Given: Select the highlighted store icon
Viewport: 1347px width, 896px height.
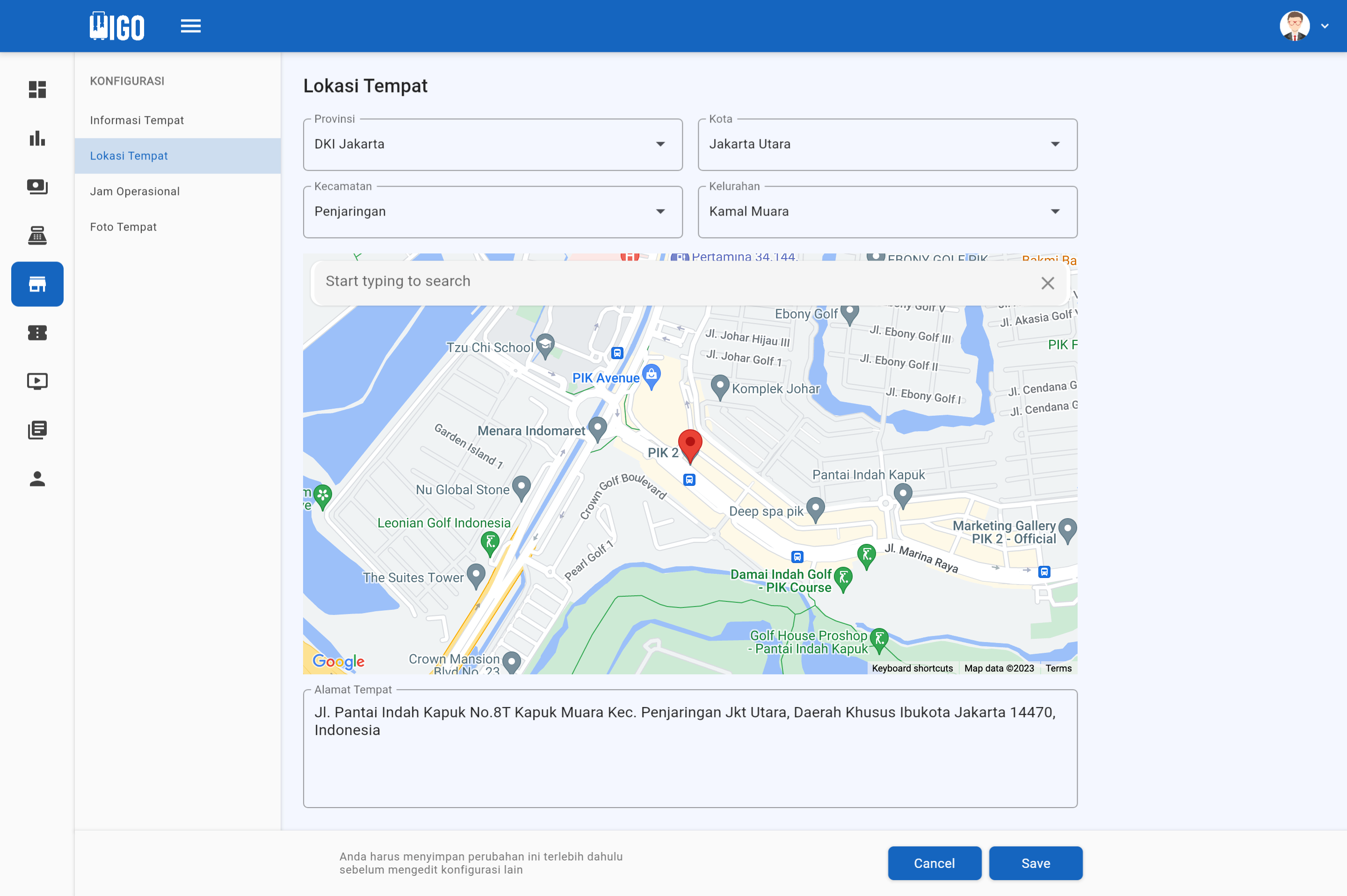Looking at the screenshot, I should click(36, 284).
